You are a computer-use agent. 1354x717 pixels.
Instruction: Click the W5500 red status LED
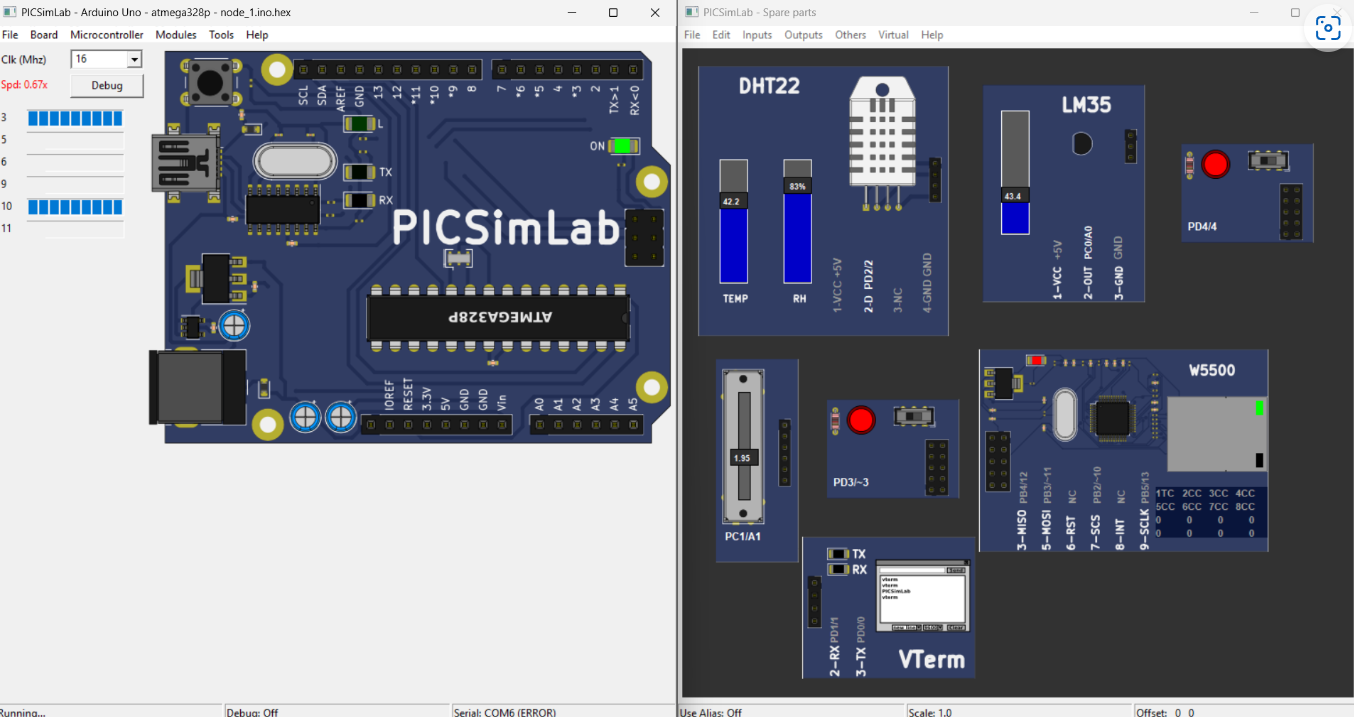[1037, 360]
